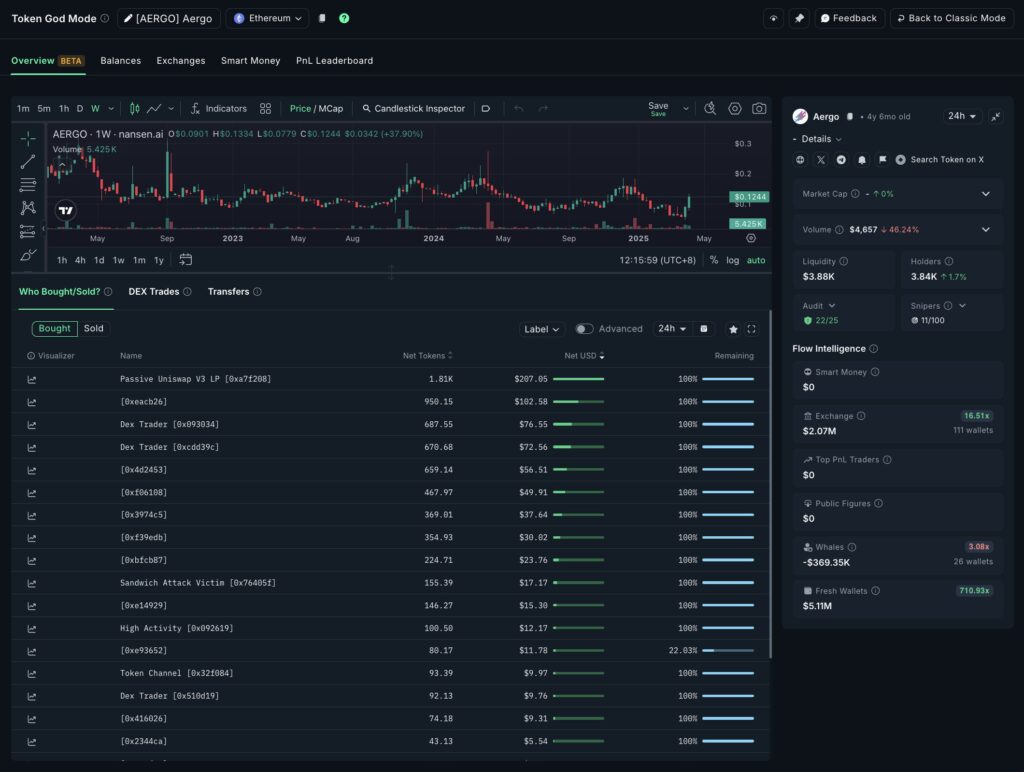Collapse the Aergo side panel
This screenshot has width=1024, height=772.
tap(995, 116)
